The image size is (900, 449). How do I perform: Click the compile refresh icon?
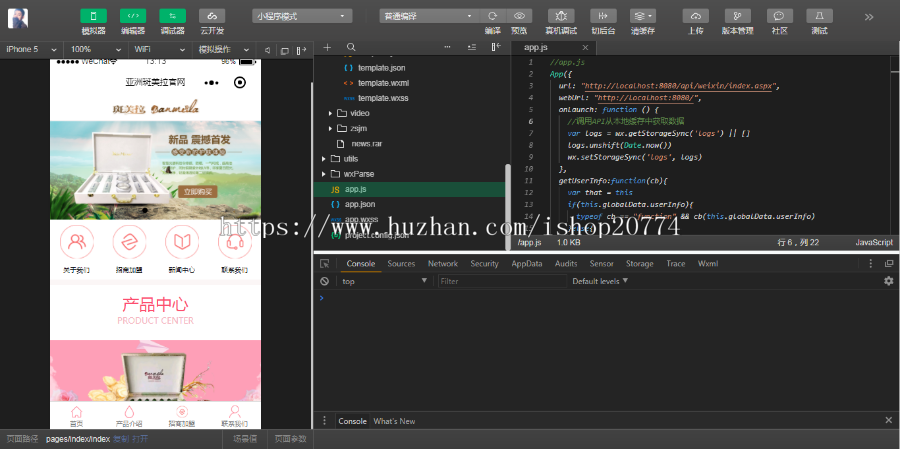point(492,16)
